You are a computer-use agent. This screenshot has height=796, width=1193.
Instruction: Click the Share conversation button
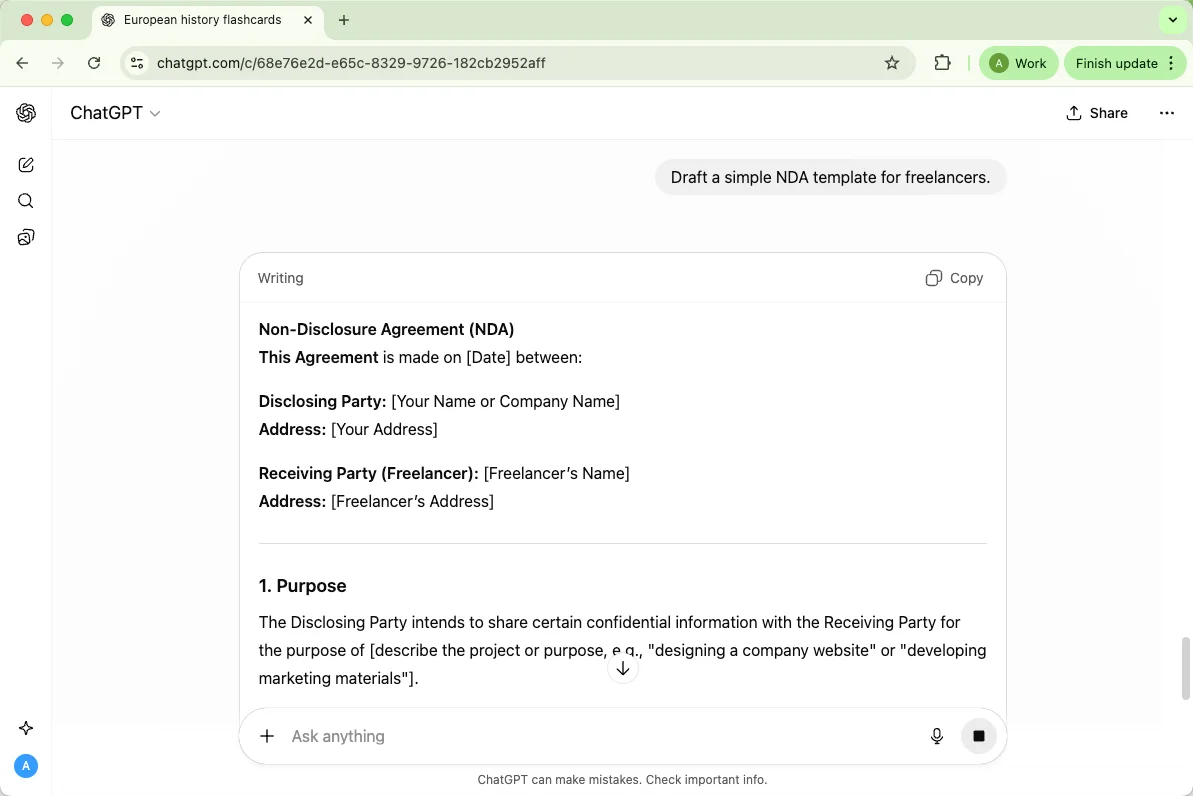[x=1097, y=113]
